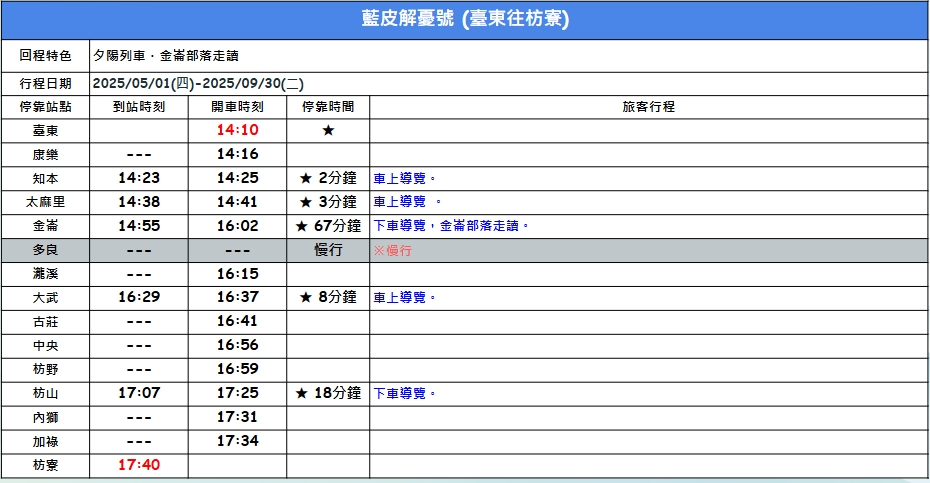Screen dimensions: 930x483
Task: Select the 枋野 station cell
Action: [45, 370]
